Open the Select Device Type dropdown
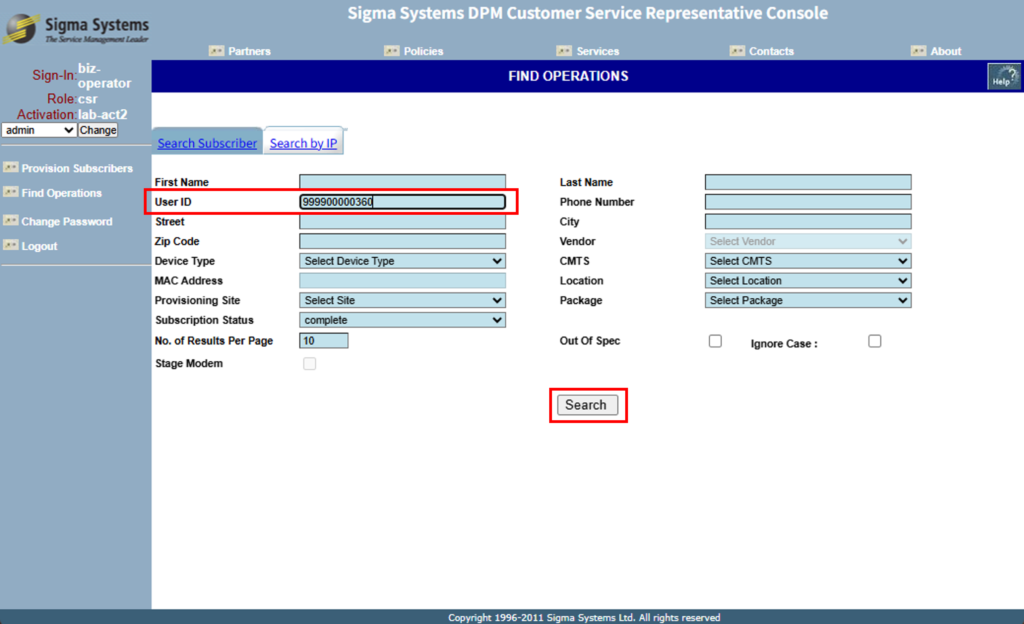The height and width of the screenshot is (624, 1024). [402, 261]
